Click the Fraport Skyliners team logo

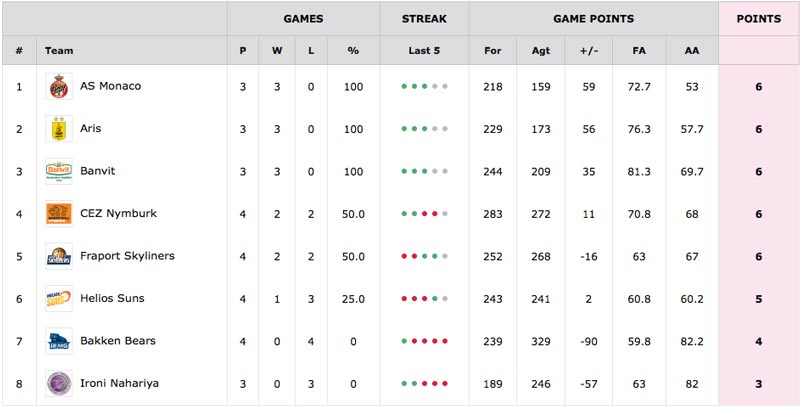click(59, 256)
